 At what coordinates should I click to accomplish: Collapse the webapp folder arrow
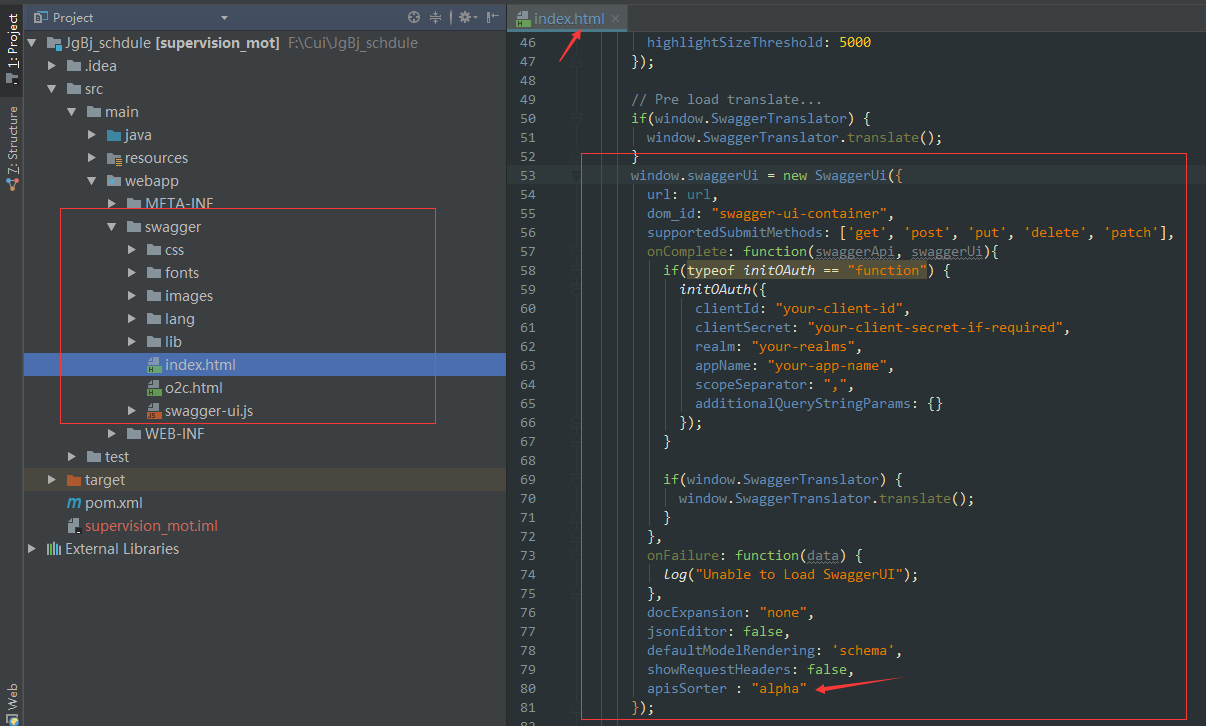click(x=92, y=181)
